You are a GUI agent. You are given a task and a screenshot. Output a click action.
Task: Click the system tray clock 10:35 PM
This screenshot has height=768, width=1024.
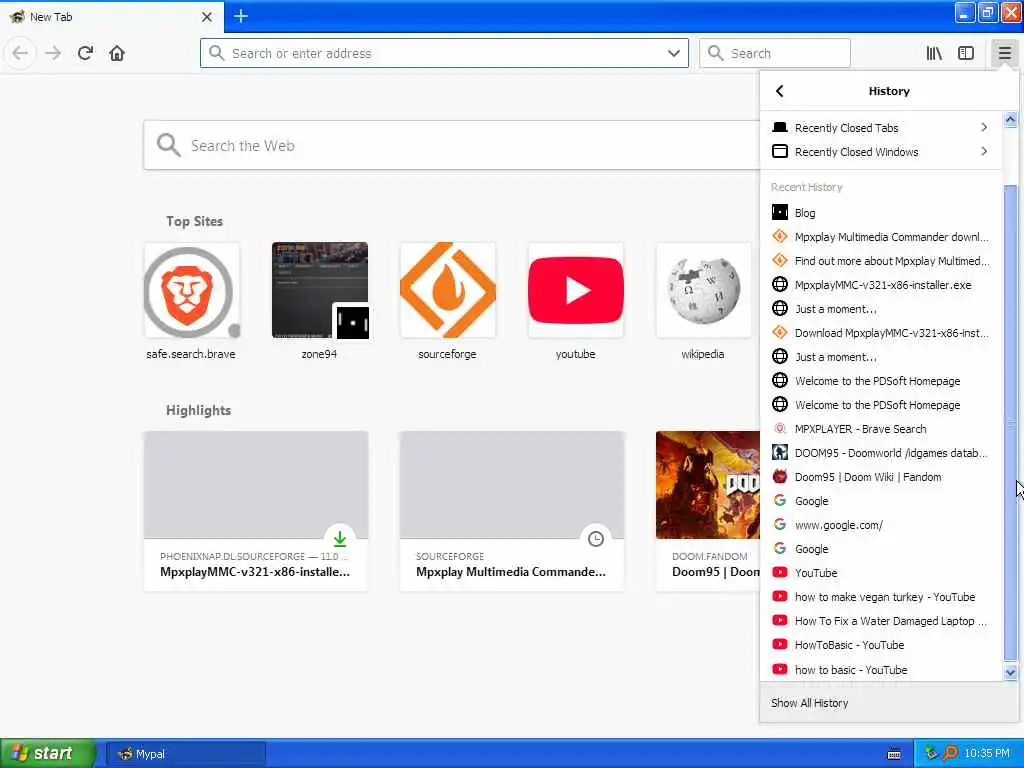pos(987,754)
